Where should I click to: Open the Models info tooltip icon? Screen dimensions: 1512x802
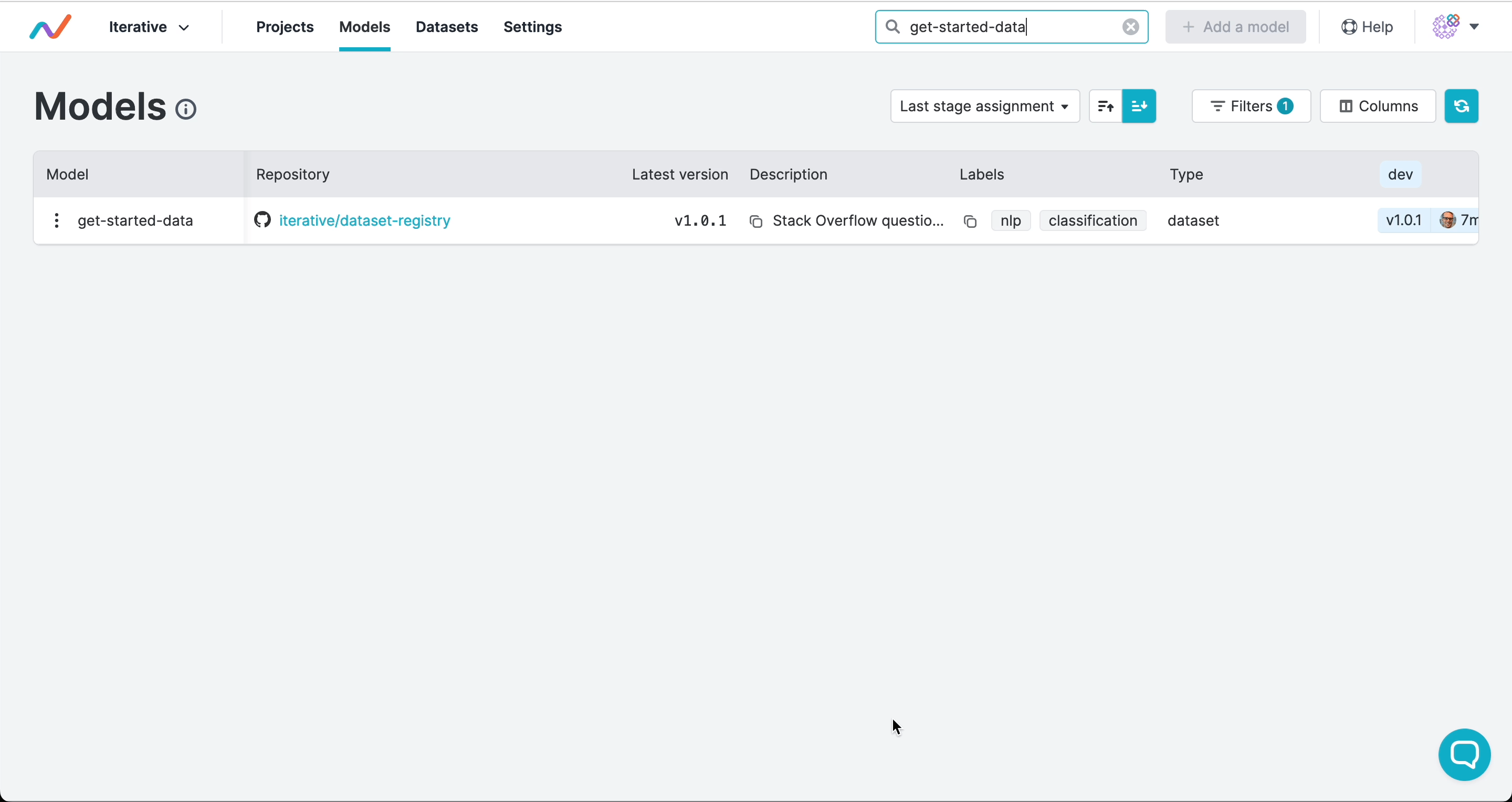185,109
